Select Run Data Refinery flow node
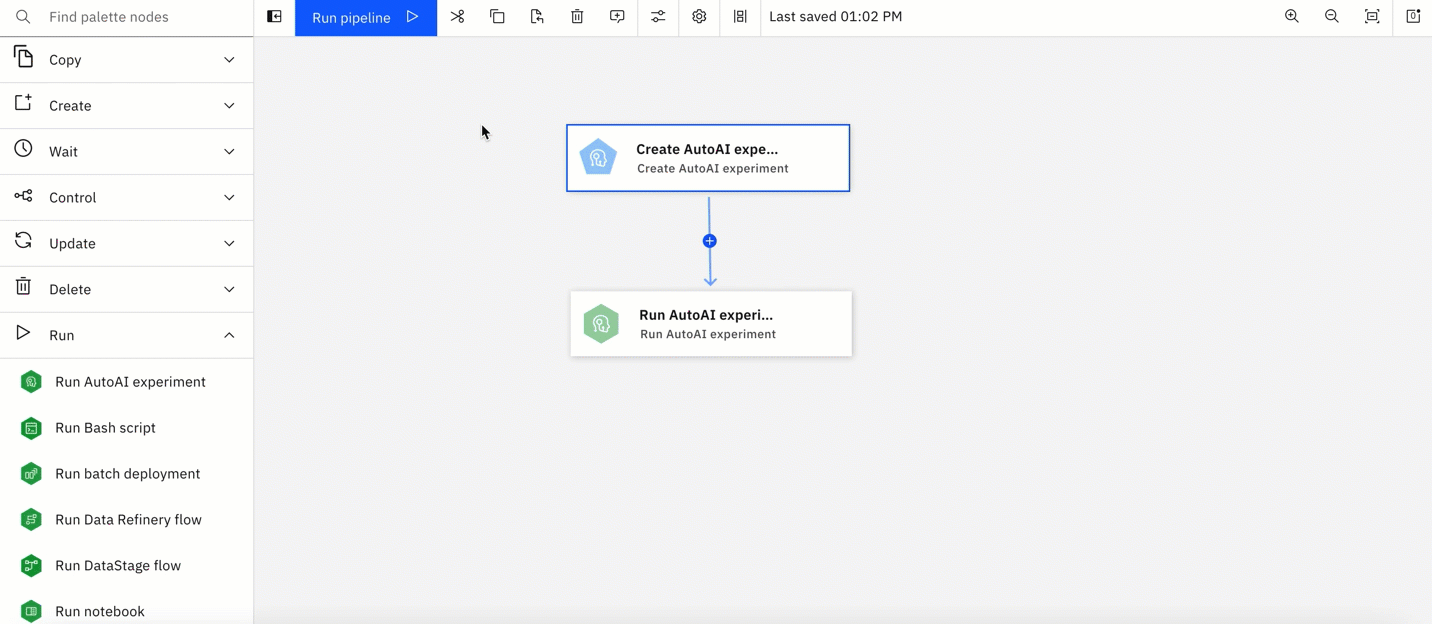This screenshot has width=1432, height=624. (126, 520)
